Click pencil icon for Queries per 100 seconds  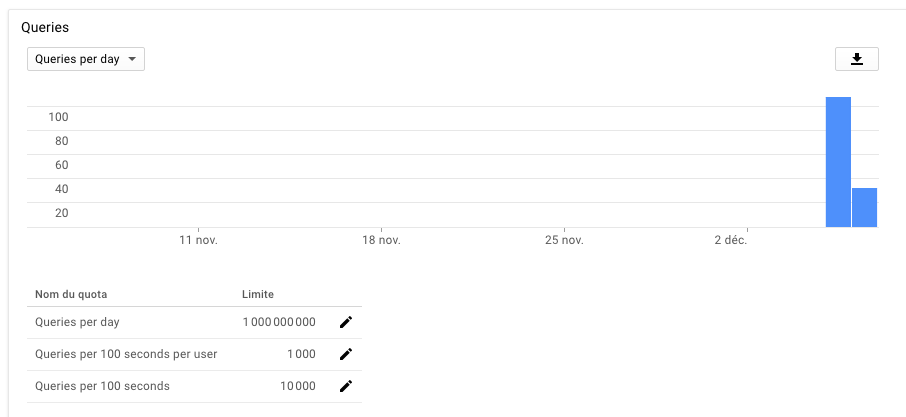(x=346, y=386)
